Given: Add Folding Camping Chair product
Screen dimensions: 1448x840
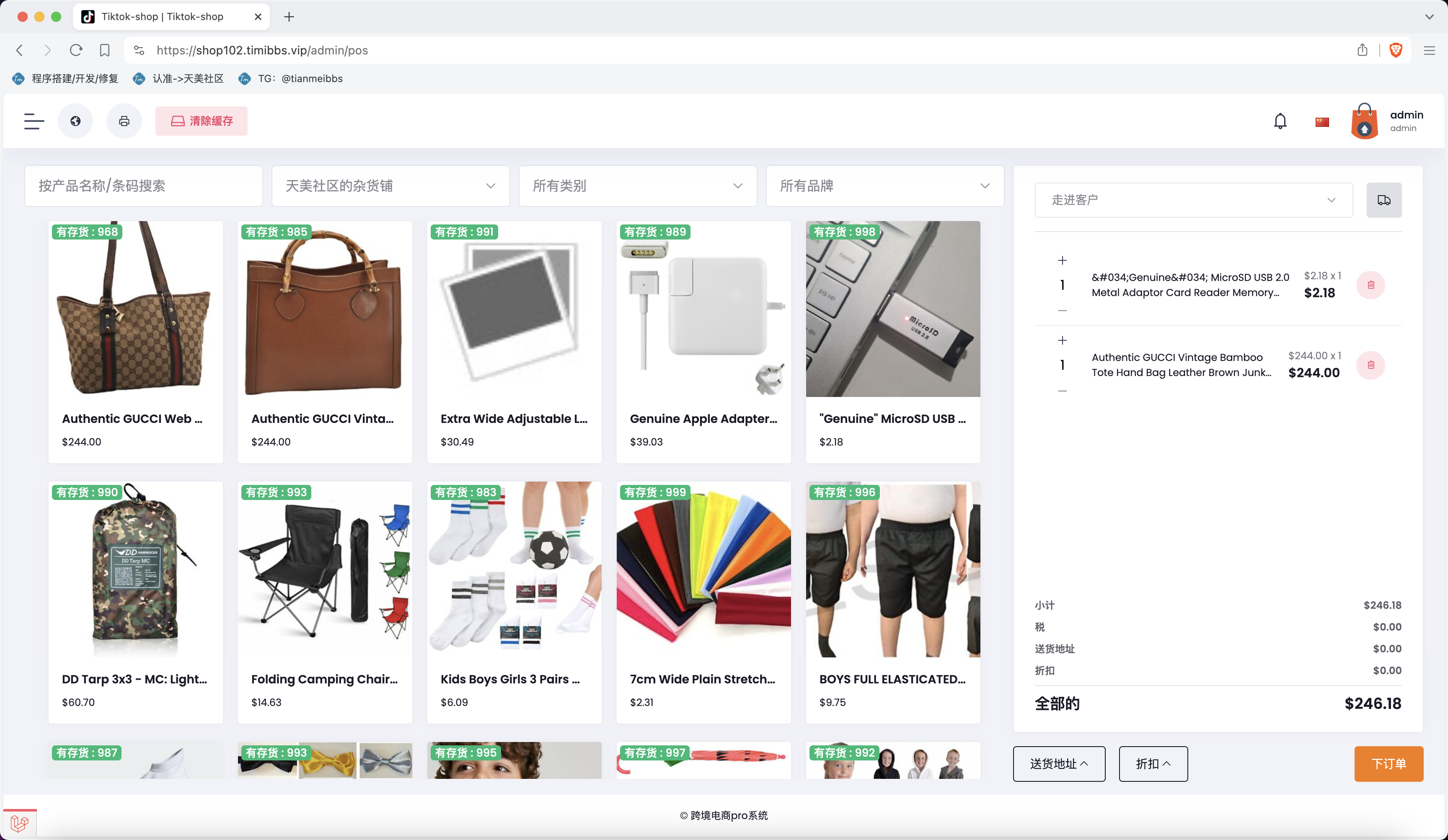Looking at the screenshot, I should 325,602.
